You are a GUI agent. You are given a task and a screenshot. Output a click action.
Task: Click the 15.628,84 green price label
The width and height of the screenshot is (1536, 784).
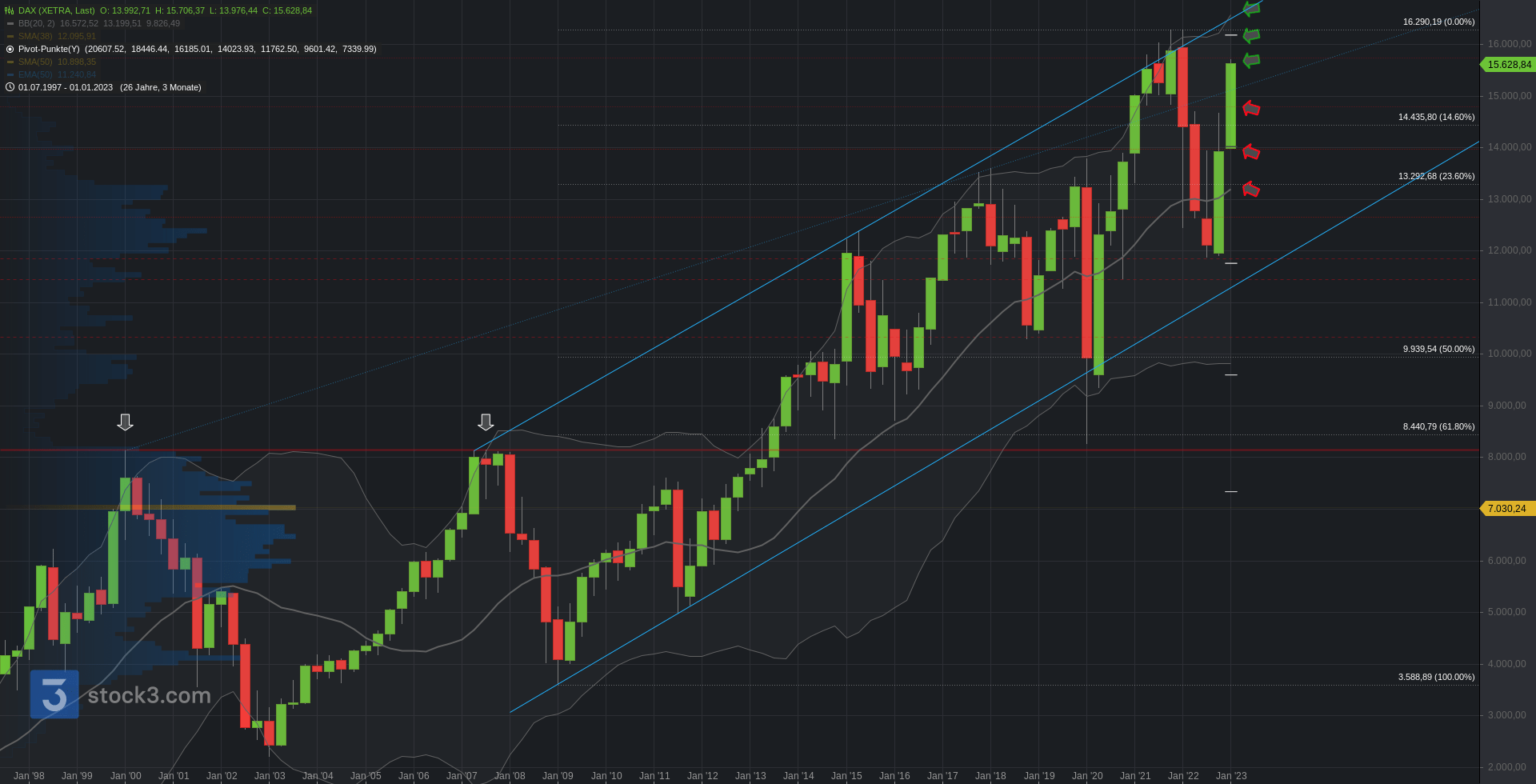1508,65
